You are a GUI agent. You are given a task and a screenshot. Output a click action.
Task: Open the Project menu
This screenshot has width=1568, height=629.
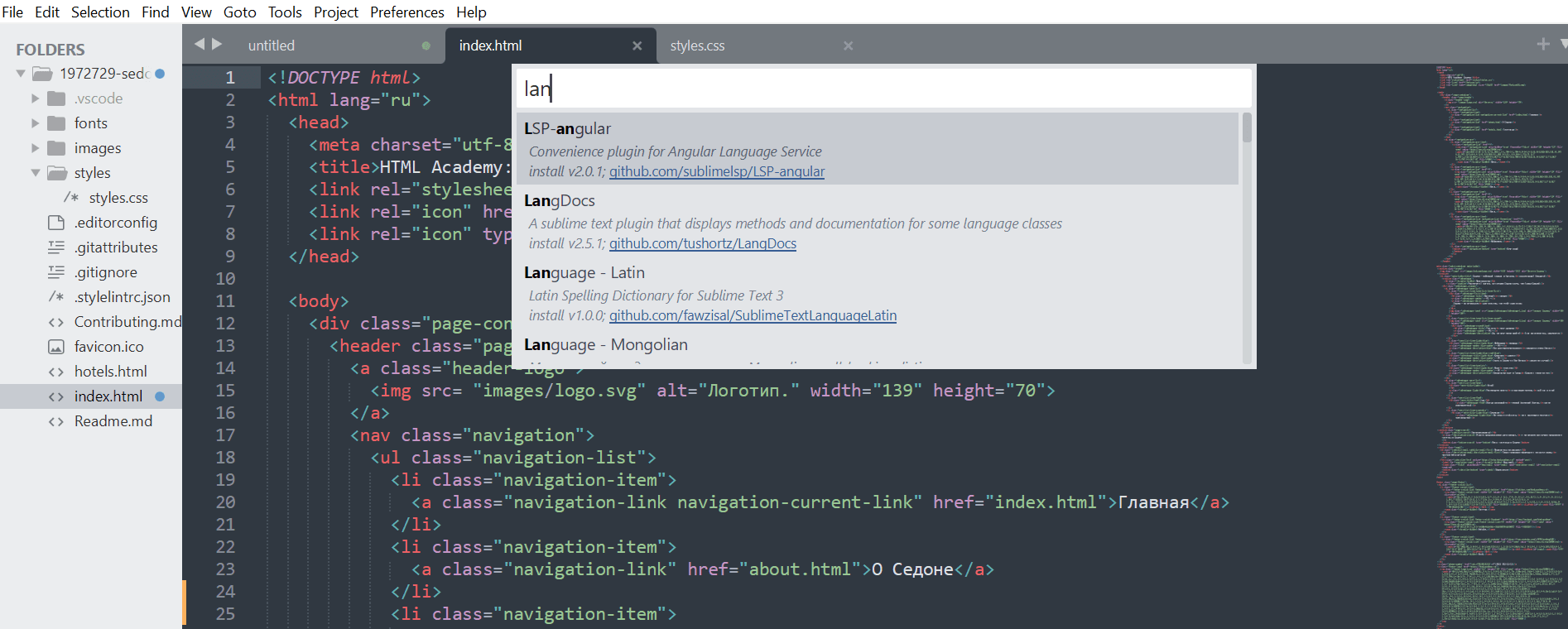tap(336, 12)
